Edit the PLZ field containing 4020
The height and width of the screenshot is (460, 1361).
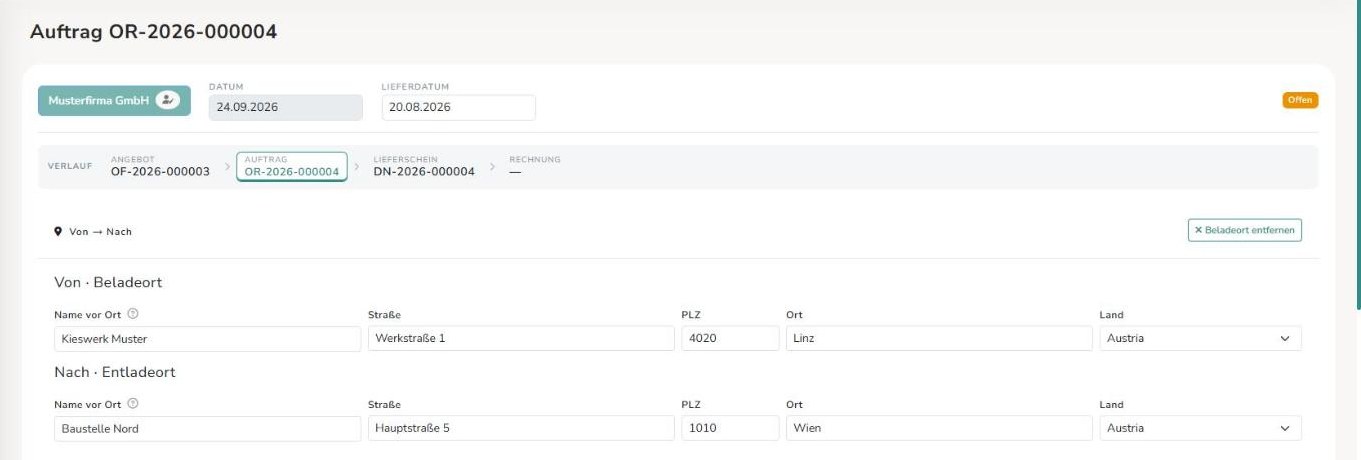[x=730, y=339]
